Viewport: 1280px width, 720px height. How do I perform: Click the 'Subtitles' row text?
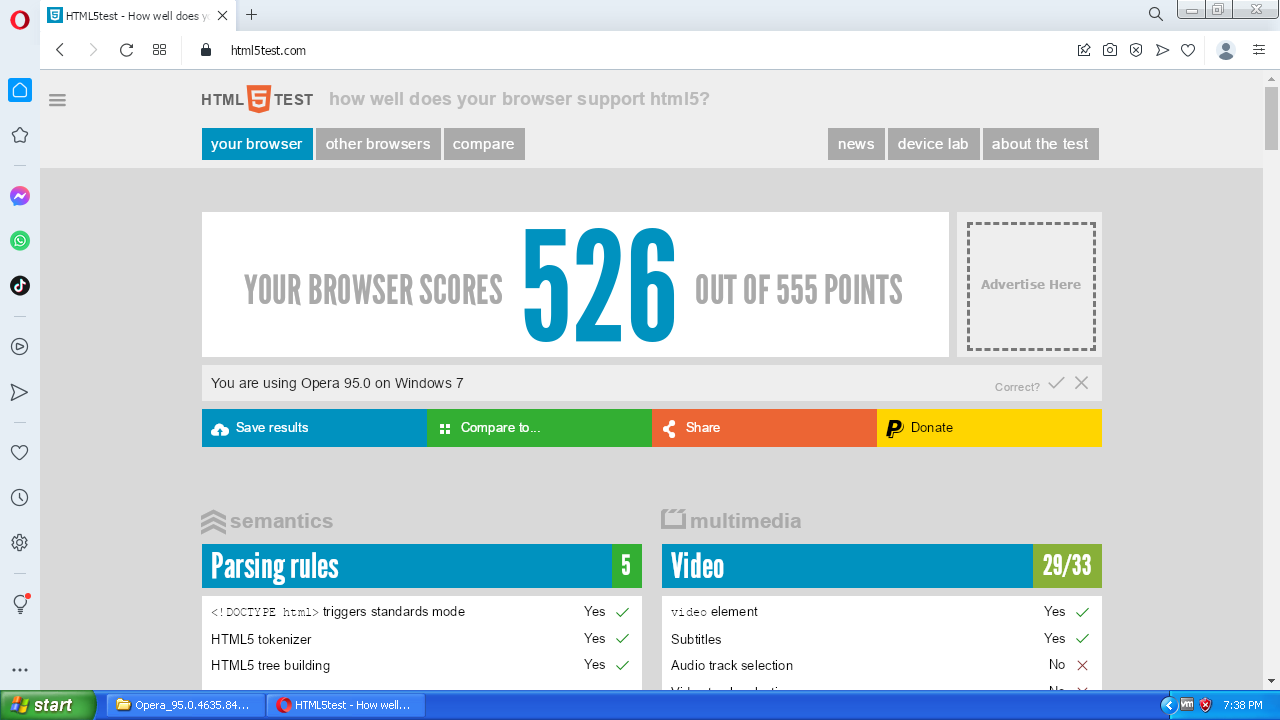pos(696,639)
